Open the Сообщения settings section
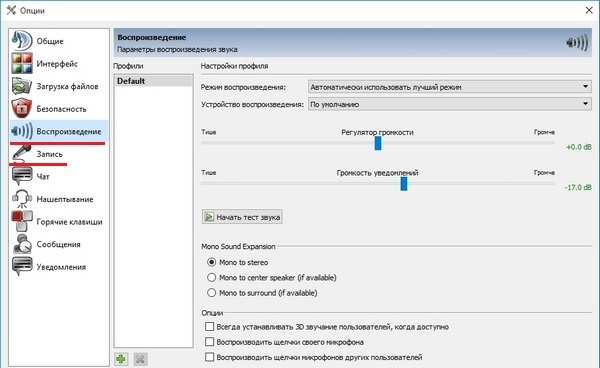 point(58,244)
